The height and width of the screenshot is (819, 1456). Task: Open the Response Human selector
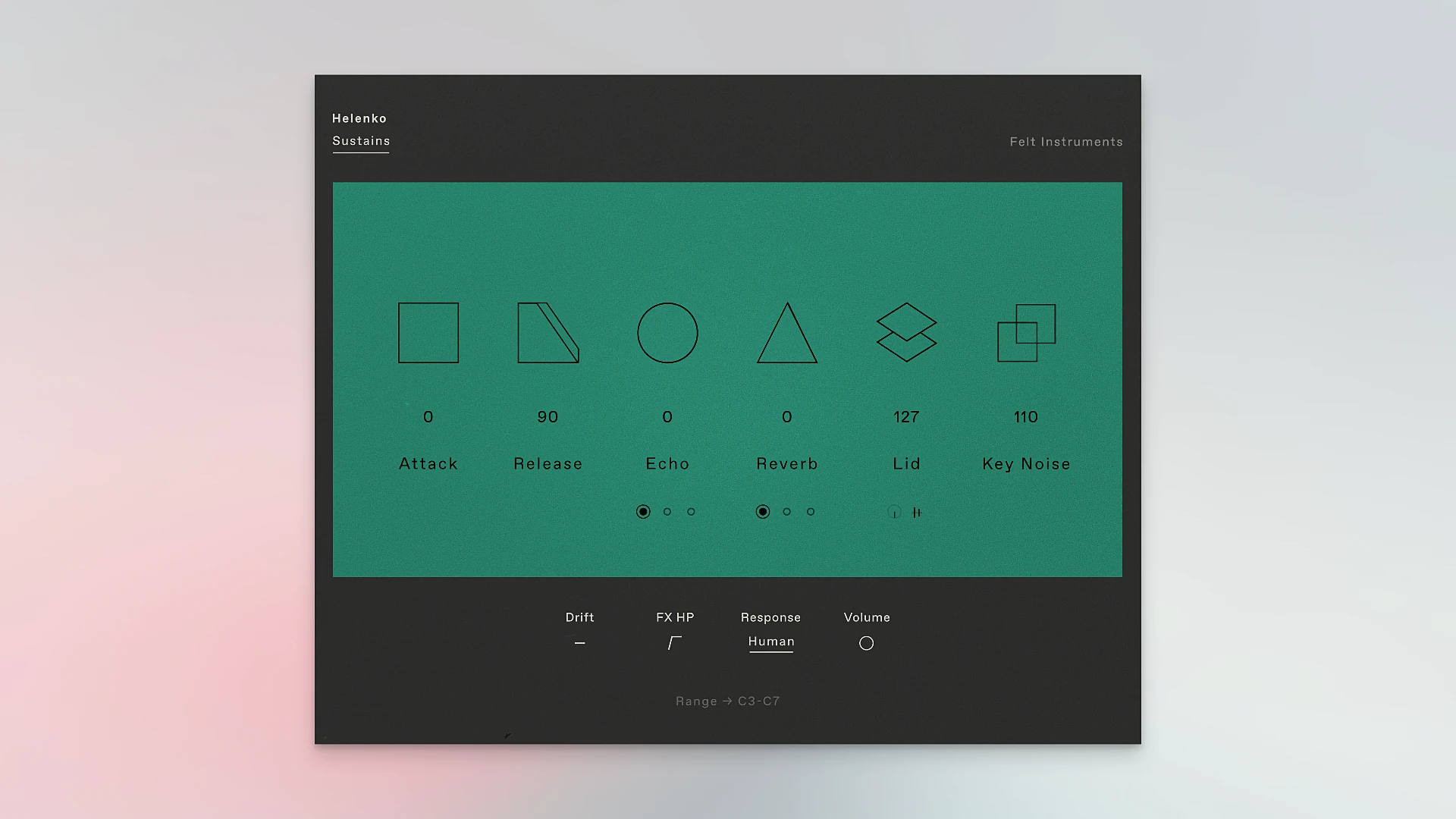[771, 642]
